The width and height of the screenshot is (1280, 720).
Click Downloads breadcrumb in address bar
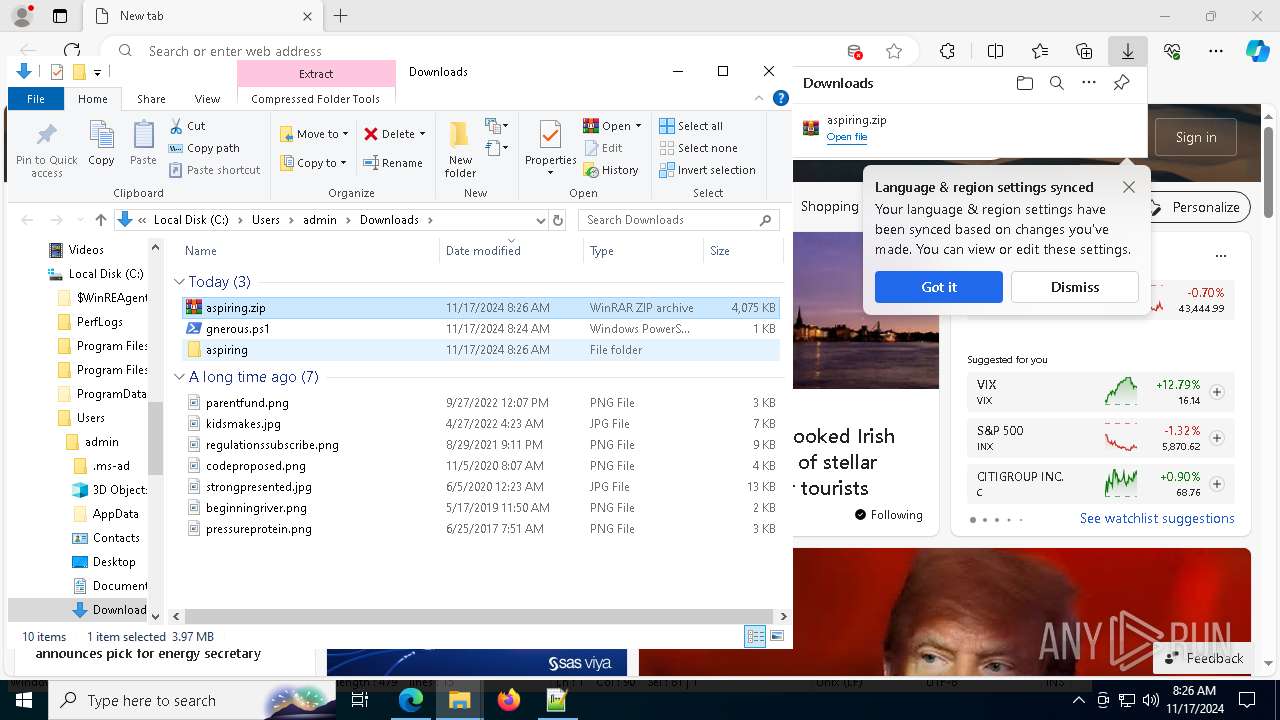389,220
